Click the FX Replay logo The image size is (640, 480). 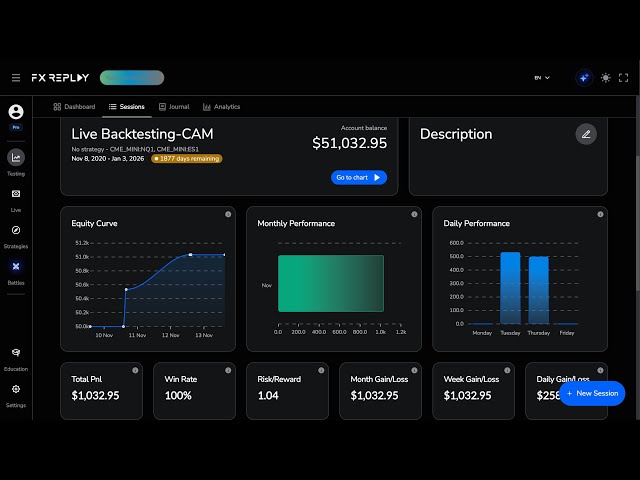(x=60, y=78)
